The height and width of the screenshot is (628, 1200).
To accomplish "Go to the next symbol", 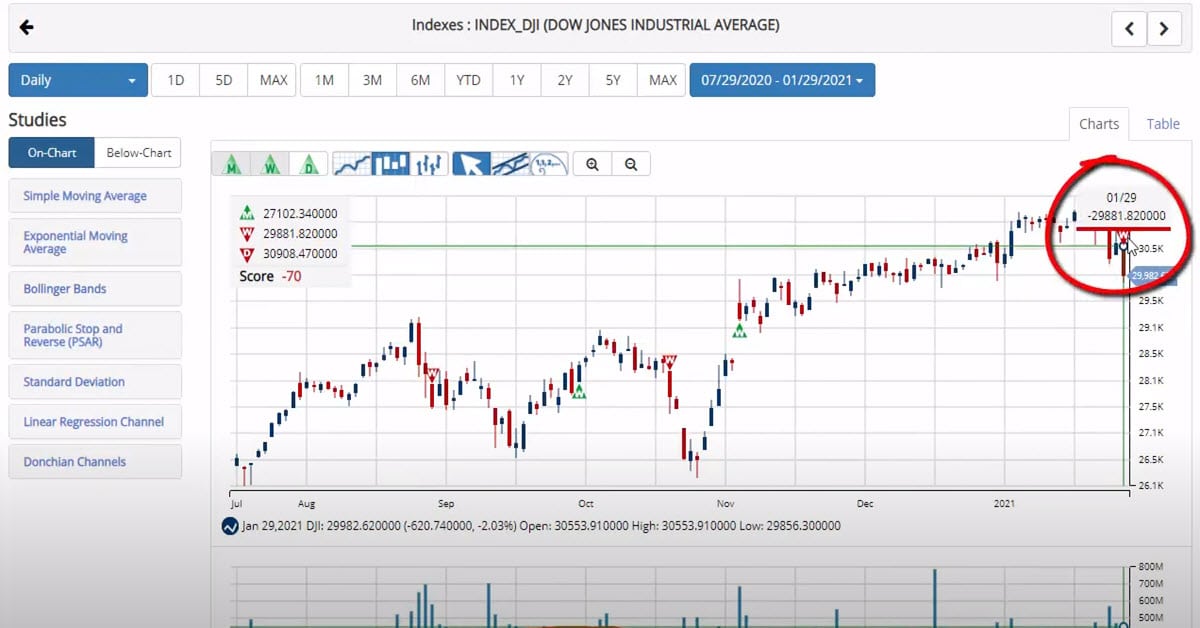I will point(1164,29).
